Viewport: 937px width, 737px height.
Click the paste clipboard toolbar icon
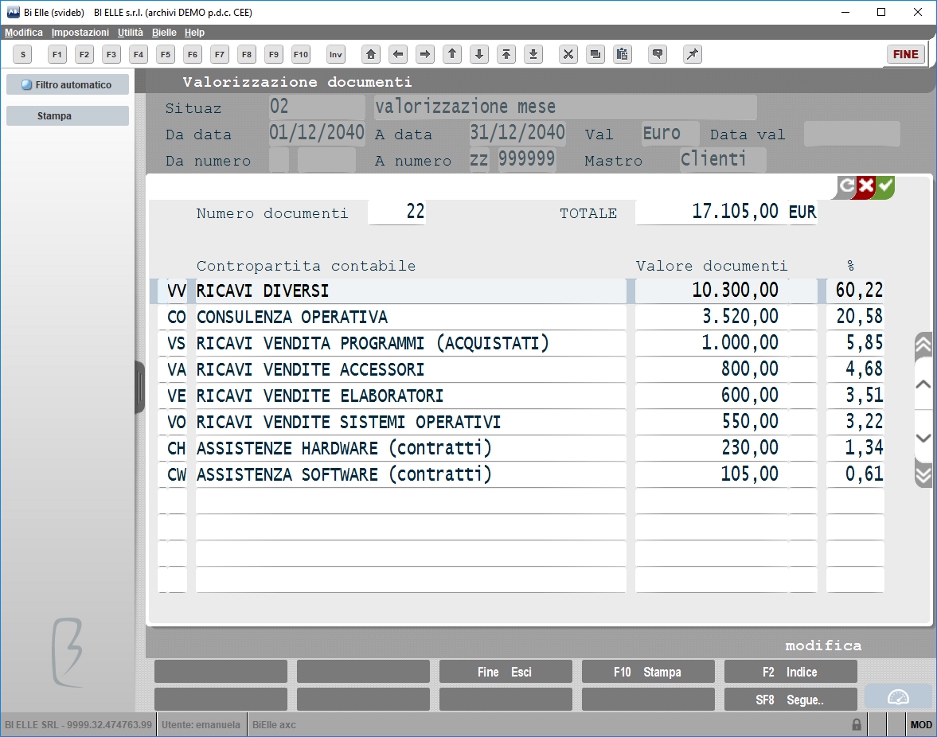pyautogui.click(x=622, y=54)
